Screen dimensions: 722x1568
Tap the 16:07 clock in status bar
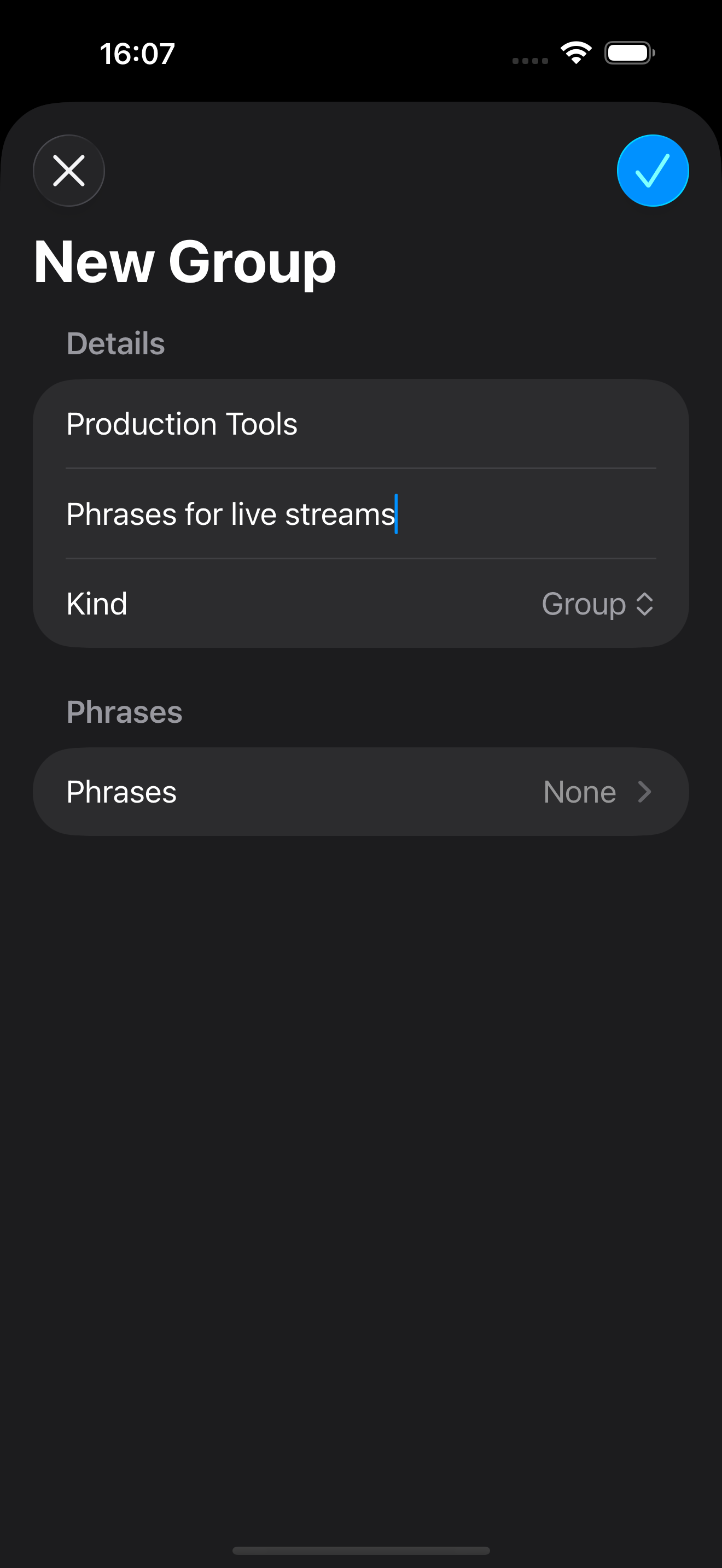138,54
